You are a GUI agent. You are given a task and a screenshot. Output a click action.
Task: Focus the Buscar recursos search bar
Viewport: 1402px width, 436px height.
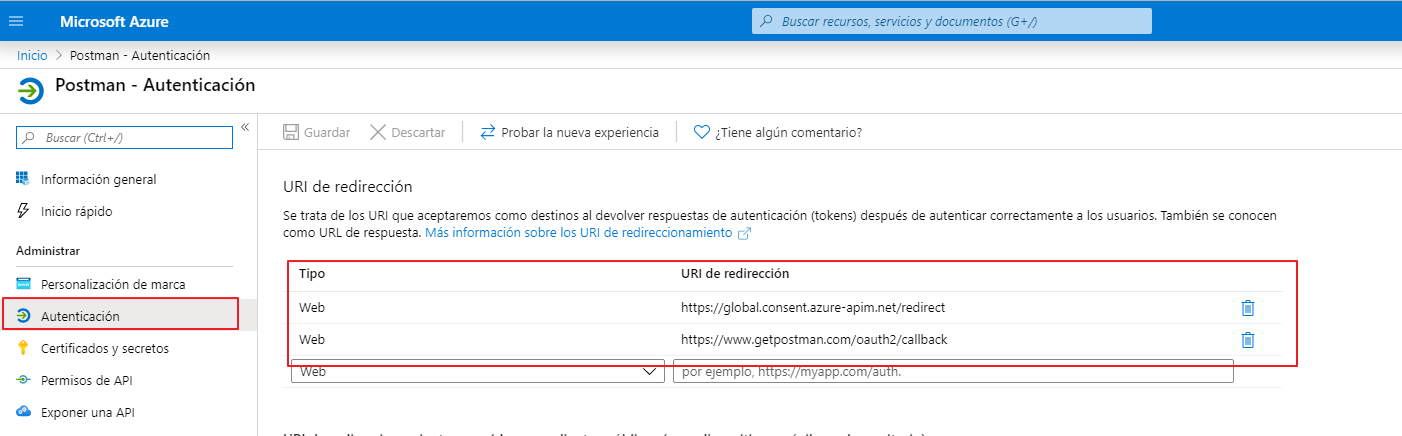(x=951, y=21)
